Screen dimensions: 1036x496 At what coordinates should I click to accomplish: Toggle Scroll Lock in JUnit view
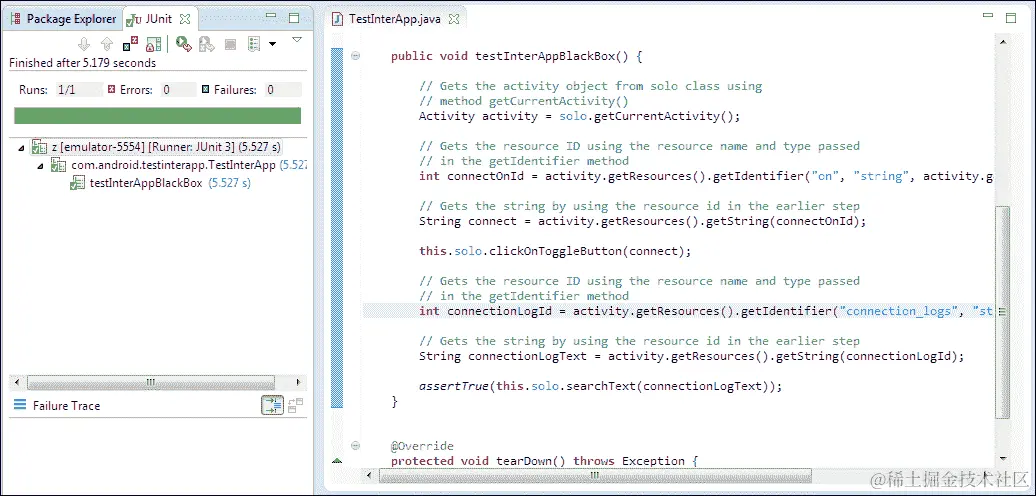click(x=153, y=44)
